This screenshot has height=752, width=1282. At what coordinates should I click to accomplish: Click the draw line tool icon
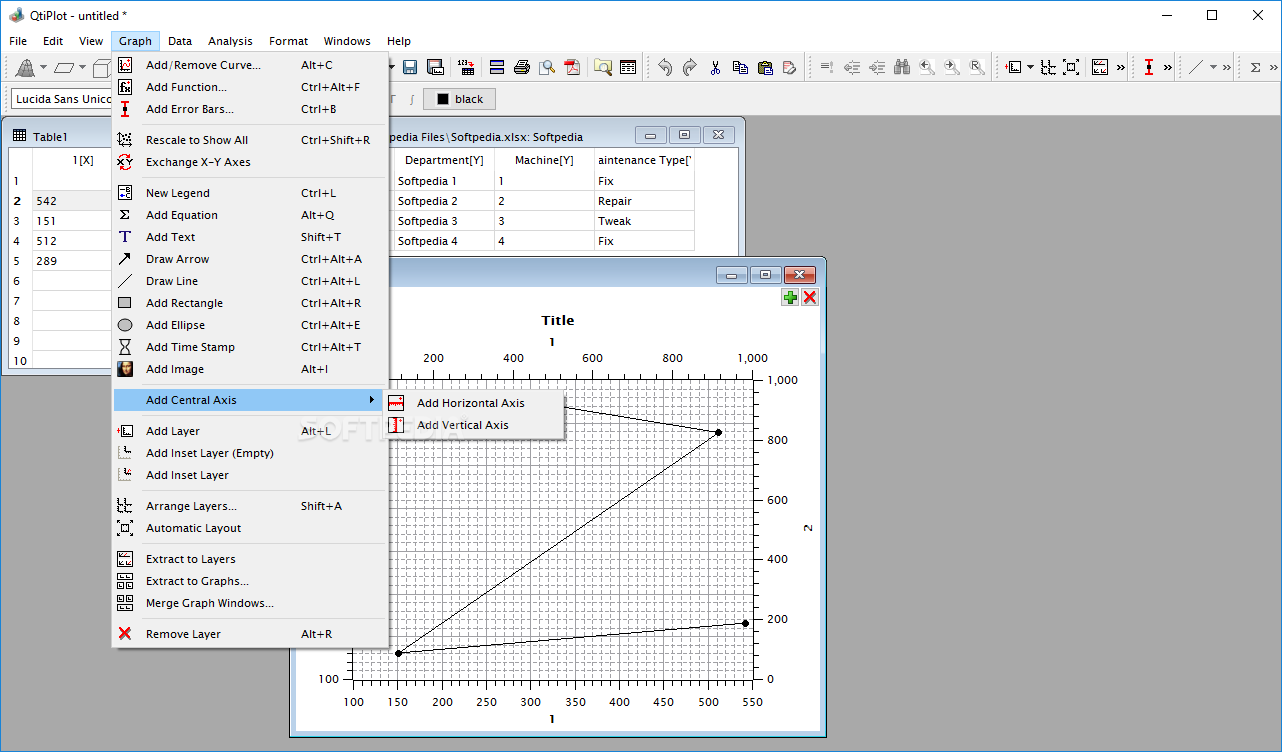1196,67
